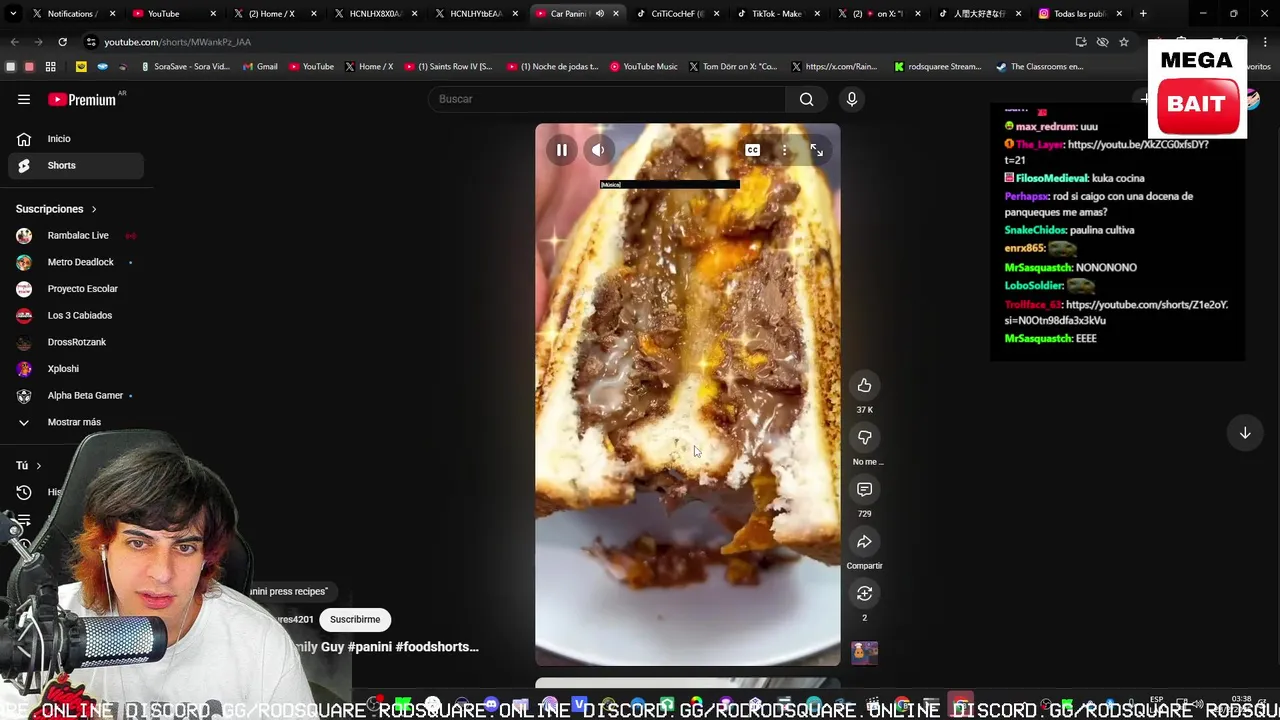Enter fullscreen on the Short
The width and height of the screenshot is (1280, 720).
coord(817,150)
